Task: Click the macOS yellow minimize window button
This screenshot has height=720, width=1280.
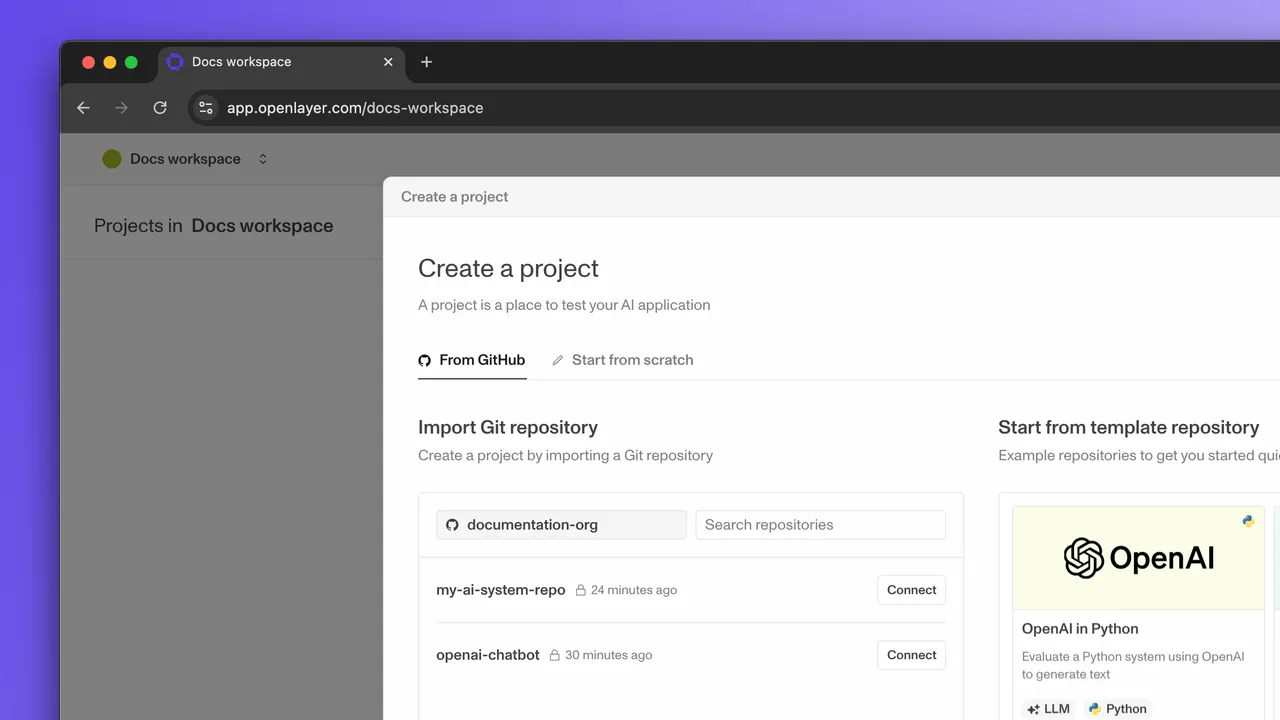Action: (110, 62)
